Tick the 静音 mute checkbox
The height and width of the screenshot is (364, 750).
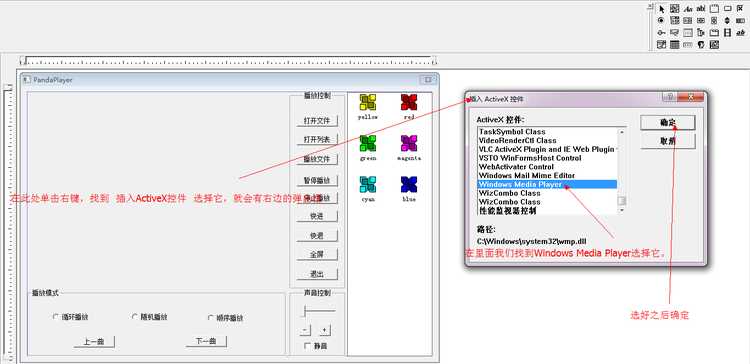click(316, 346)
